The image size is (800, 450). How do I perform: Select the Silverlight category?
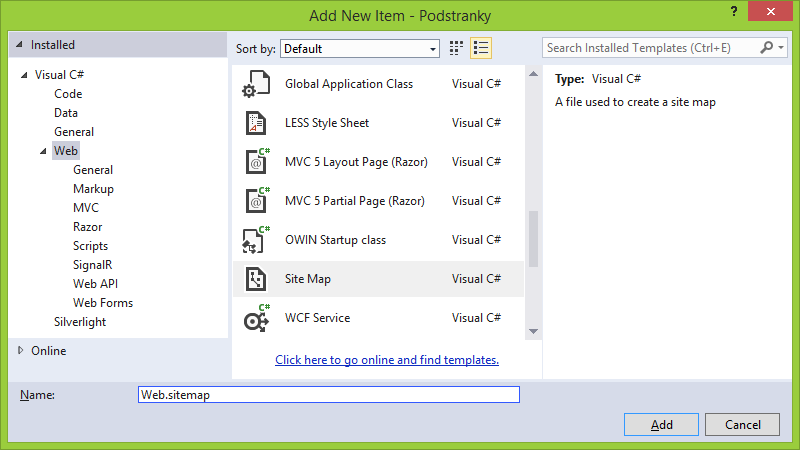(80, 322)
